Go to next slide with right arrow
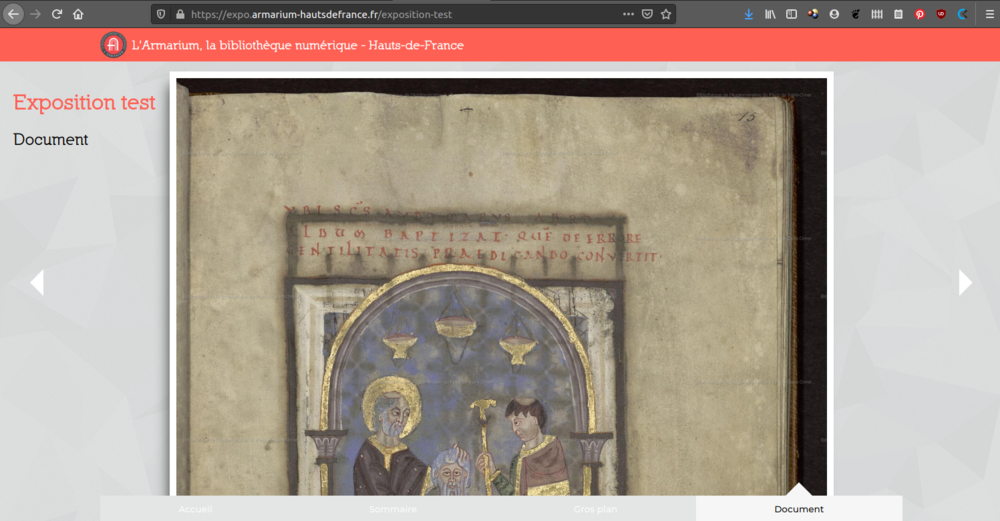Screen dimensions: 1000x521 point(966,283)
